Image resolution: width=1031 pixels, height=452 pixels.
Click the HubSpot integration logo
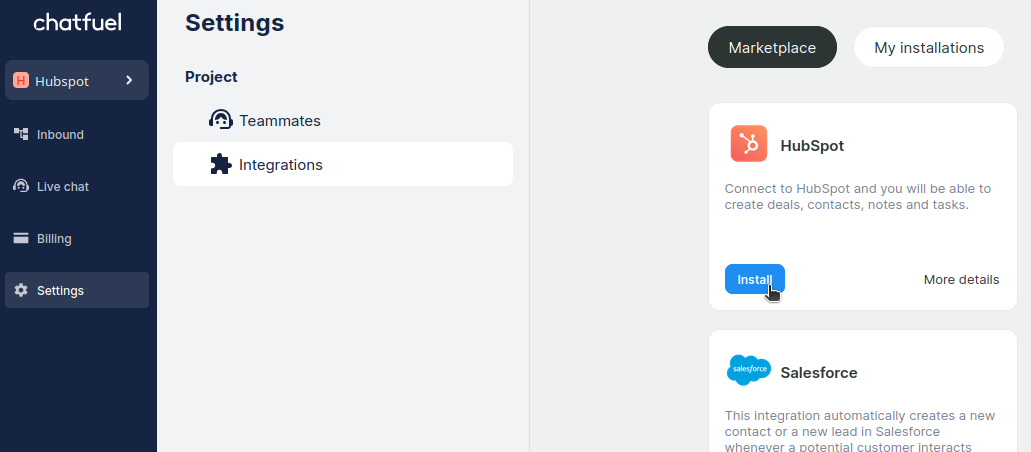(x=748, y=144)
